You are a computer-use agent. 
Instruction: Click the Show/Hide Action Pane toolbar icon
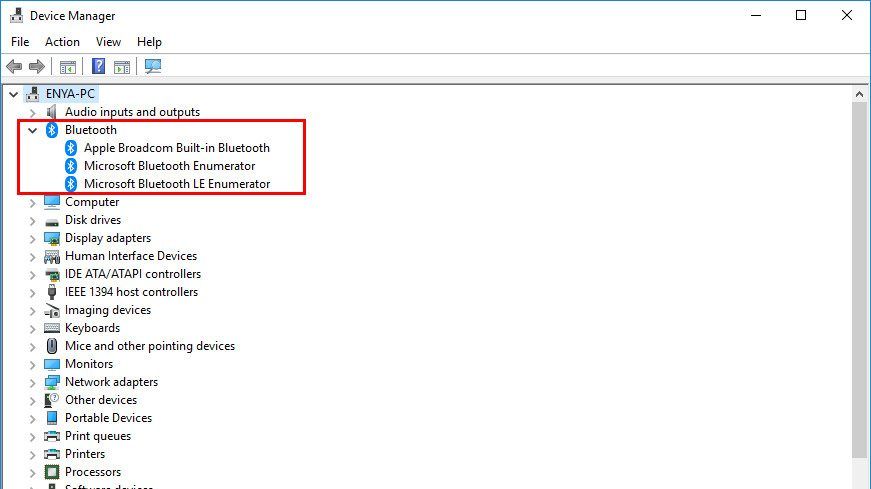[122, 67]
